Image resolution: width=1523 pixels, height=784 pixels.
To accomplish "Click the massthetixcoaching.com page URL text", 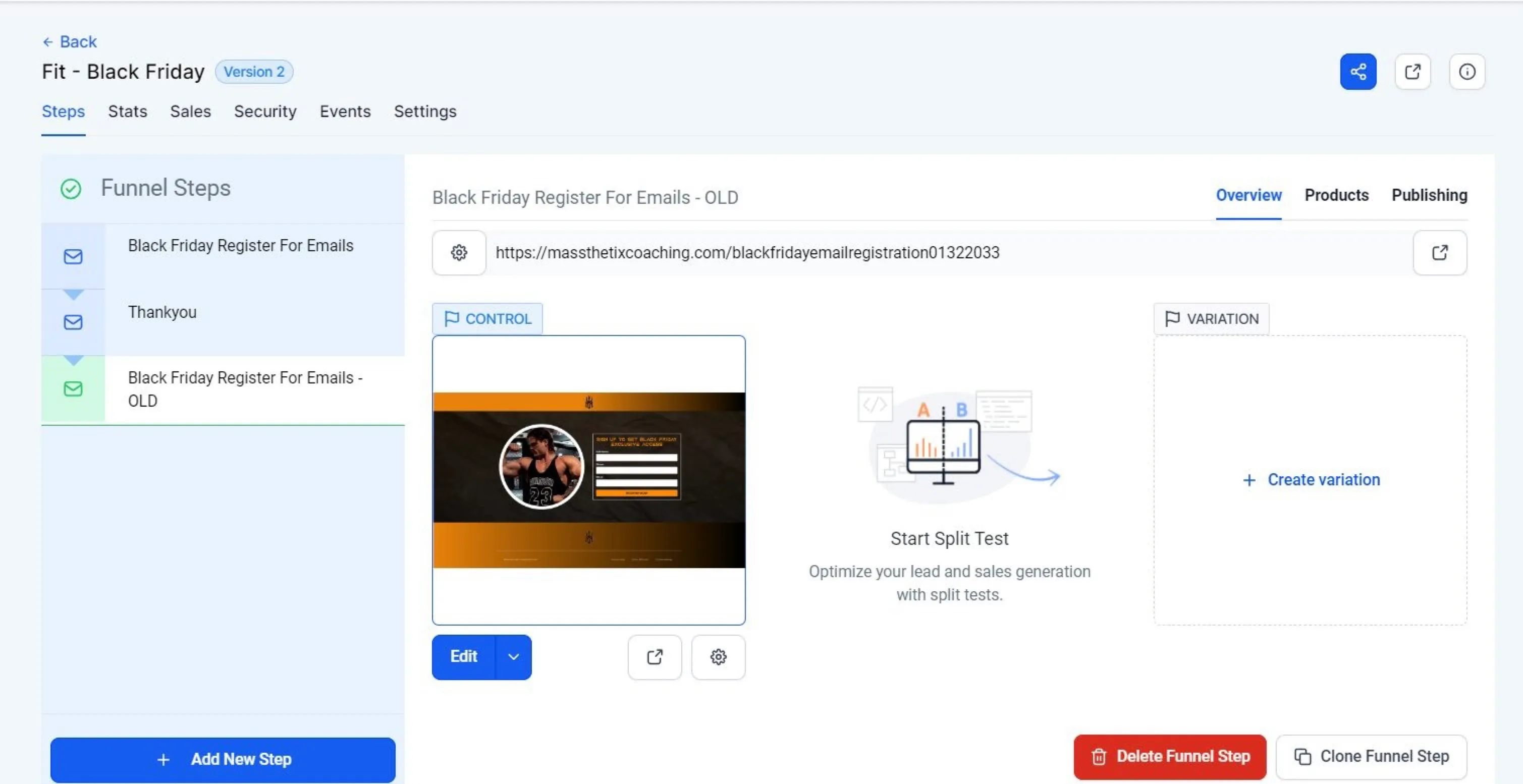I will tap(747, 252).
